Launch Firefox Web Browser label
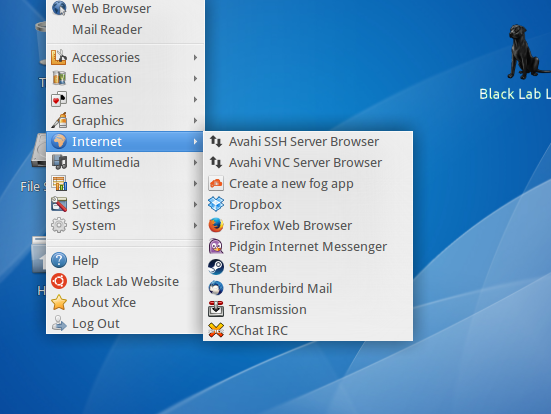This screenshot has height=414, width=551. coord(290,226)
